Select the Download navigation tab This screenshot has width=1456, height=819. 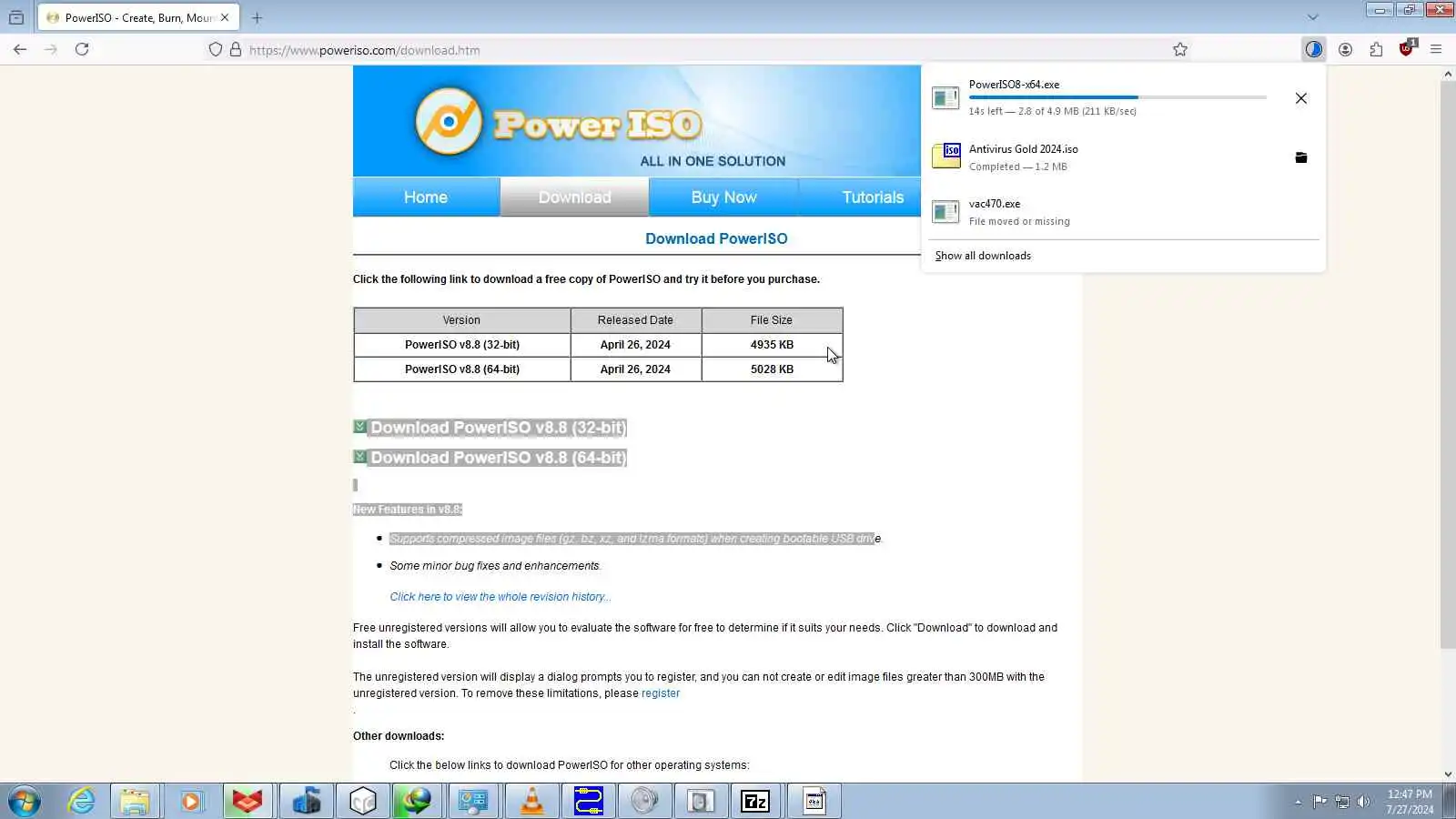coord(574,197)
